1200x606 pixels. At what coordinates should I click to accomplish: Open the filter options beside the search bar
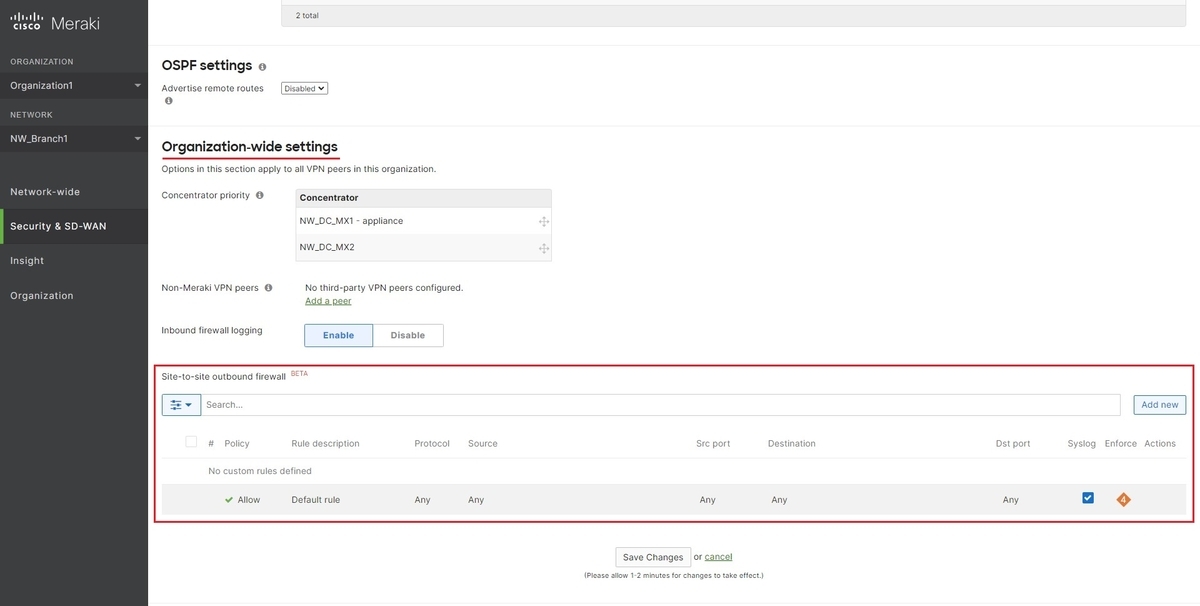click(x=180, y=403)
